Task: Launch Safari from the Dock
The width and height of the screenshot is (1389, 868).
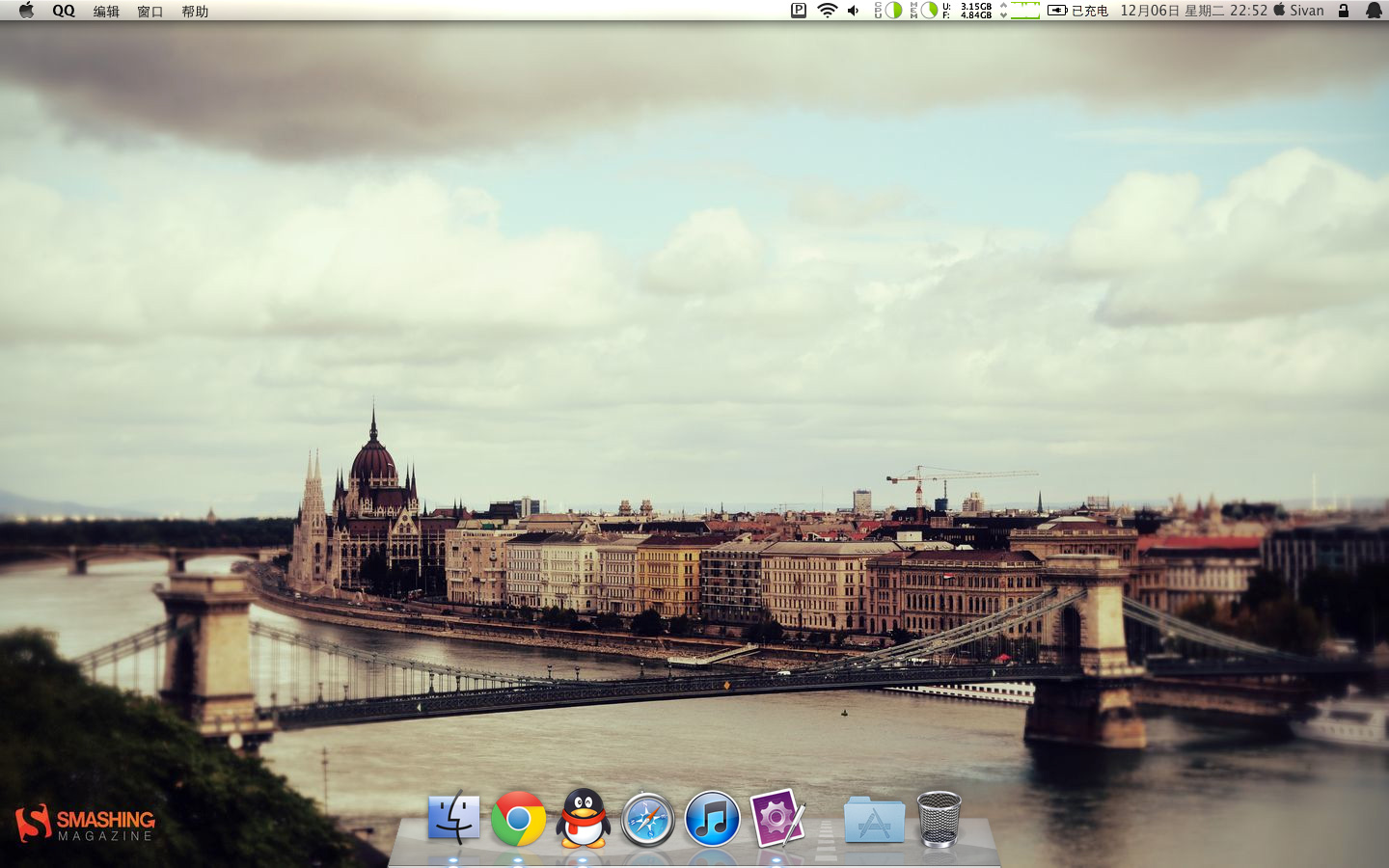Action: pyautogui.click(x=647, y=819)
